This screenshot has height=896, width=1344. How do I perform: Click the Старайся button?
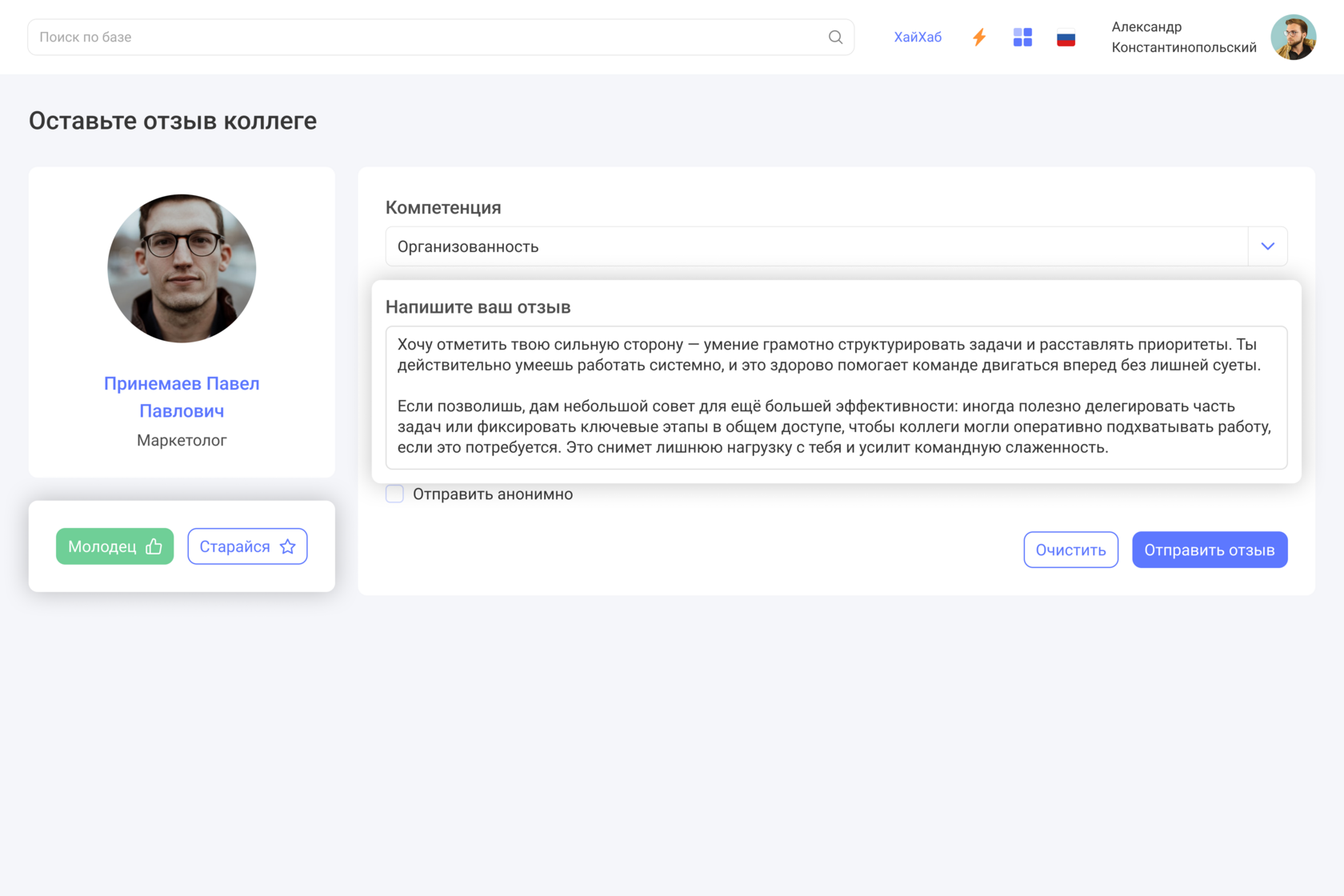click(x=247, y=546)
